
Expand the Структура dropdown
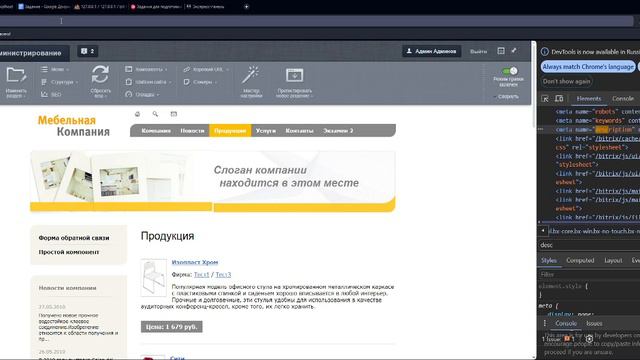pos(60,82)
